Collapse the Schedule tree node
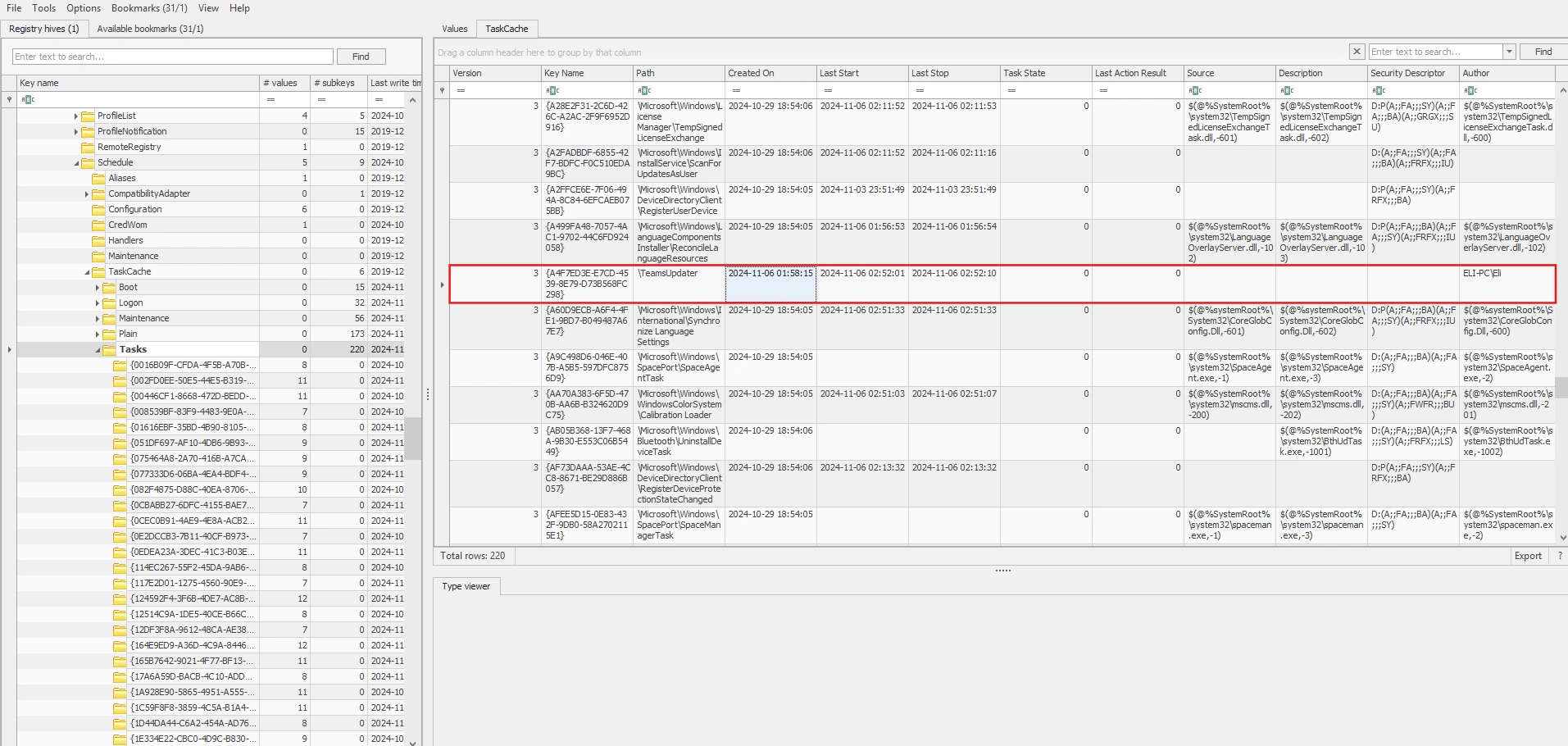 point(75,161)
